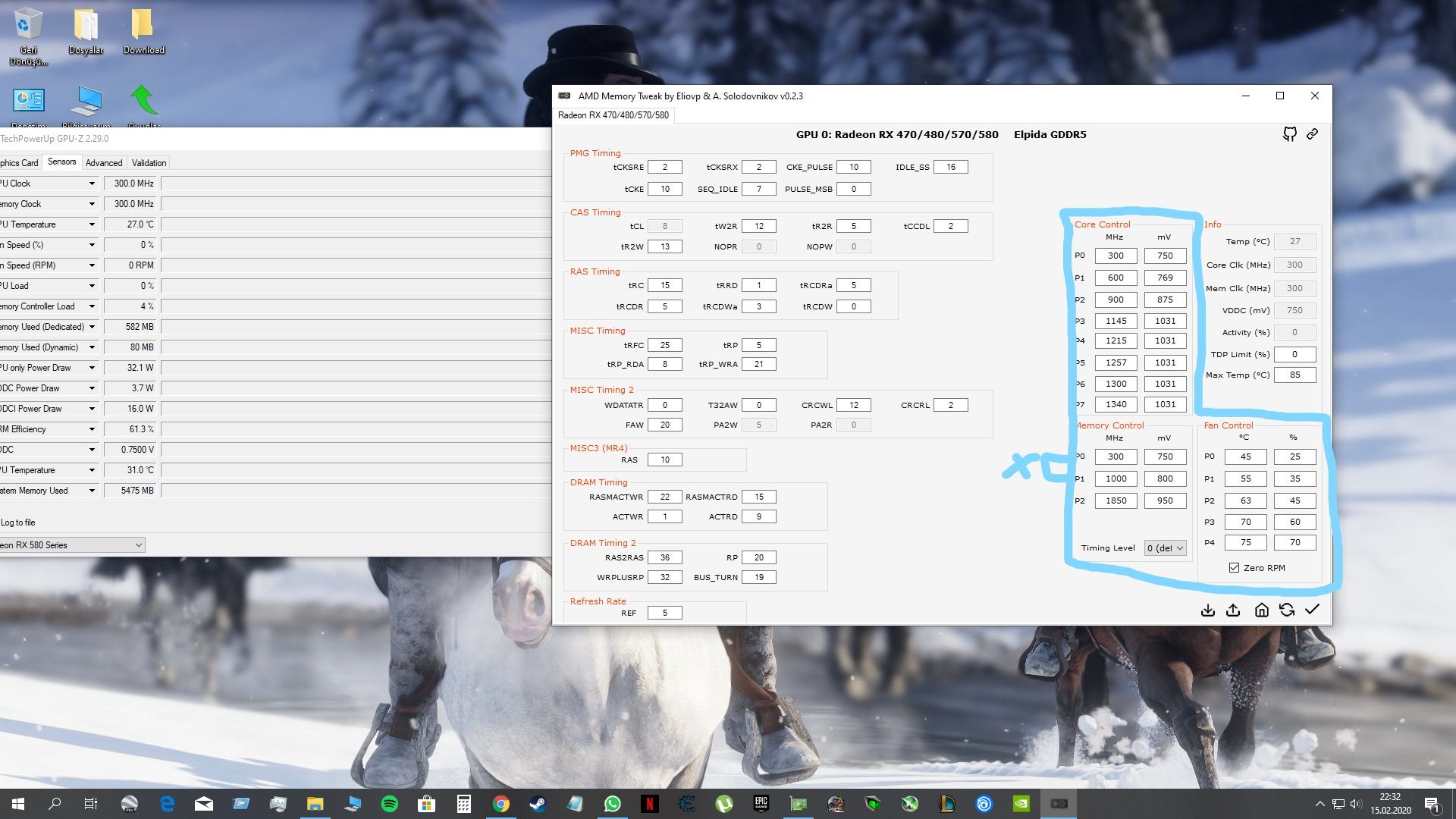Select the Radeon RX 470/480/570/580 tab
Viewport: 1456px width, 819px height.
tap(613, 115)
